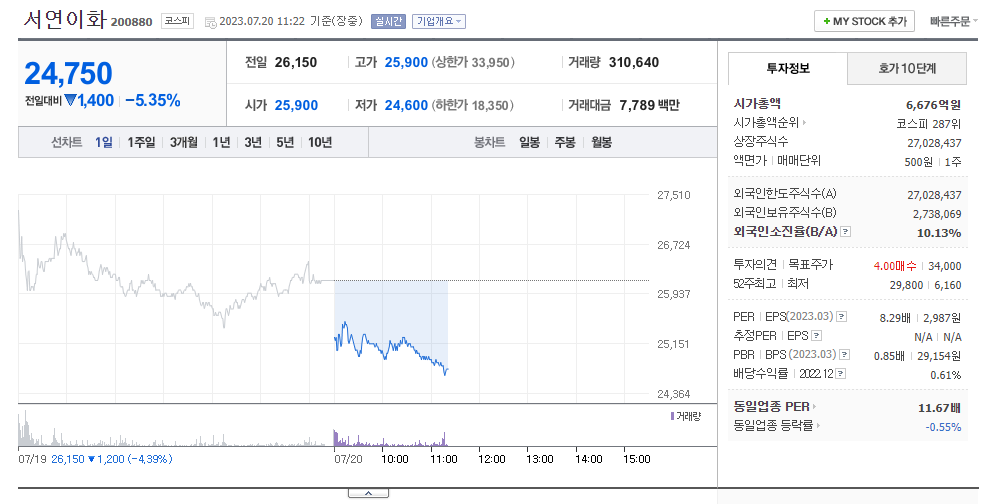This screenshot has width=1002, height=504.
Task: Click the 거래량 value 310,640
Action: pyautogui.click(x=634, y=63)
